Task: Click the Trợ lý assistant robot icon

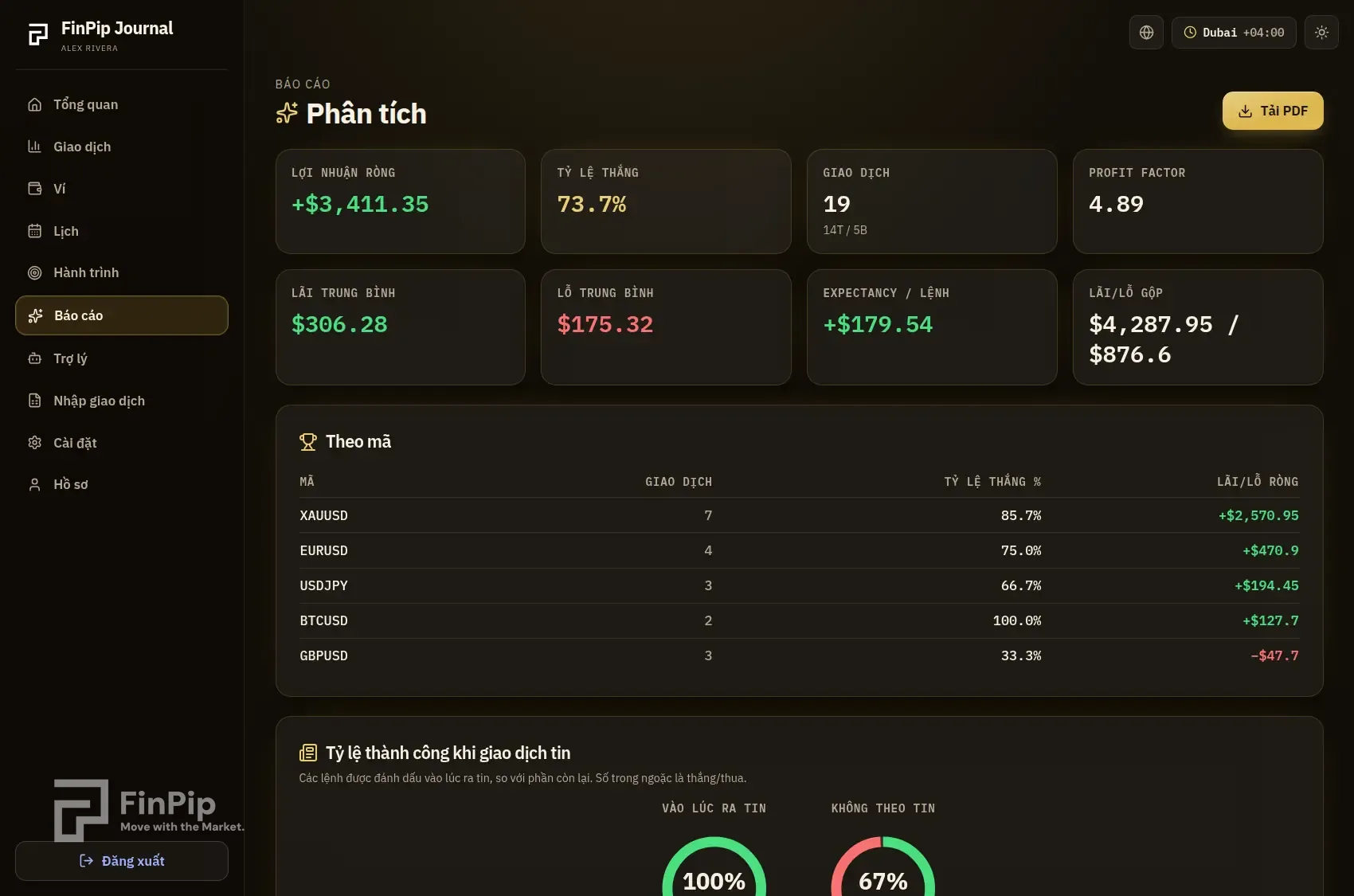Action: pyautogui.click(x=35, y=358)
